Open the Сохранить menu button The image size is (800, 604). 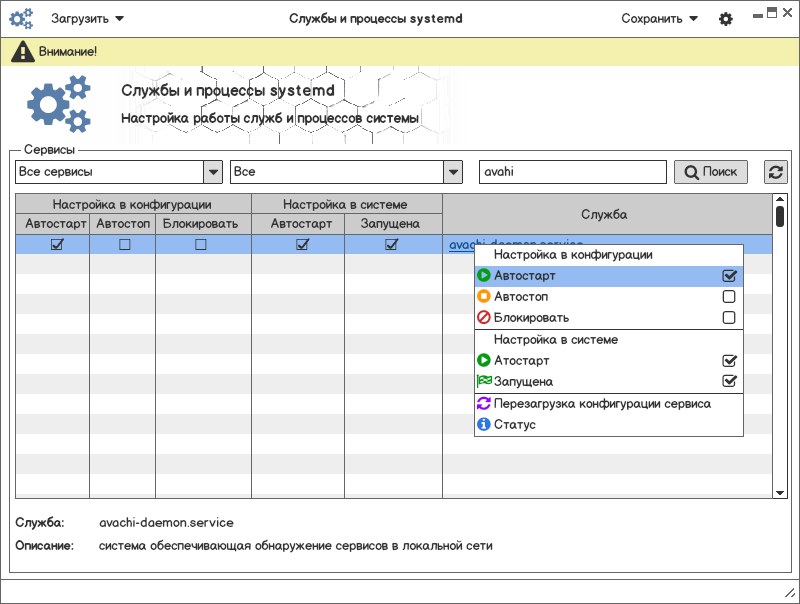click(659, 19)
